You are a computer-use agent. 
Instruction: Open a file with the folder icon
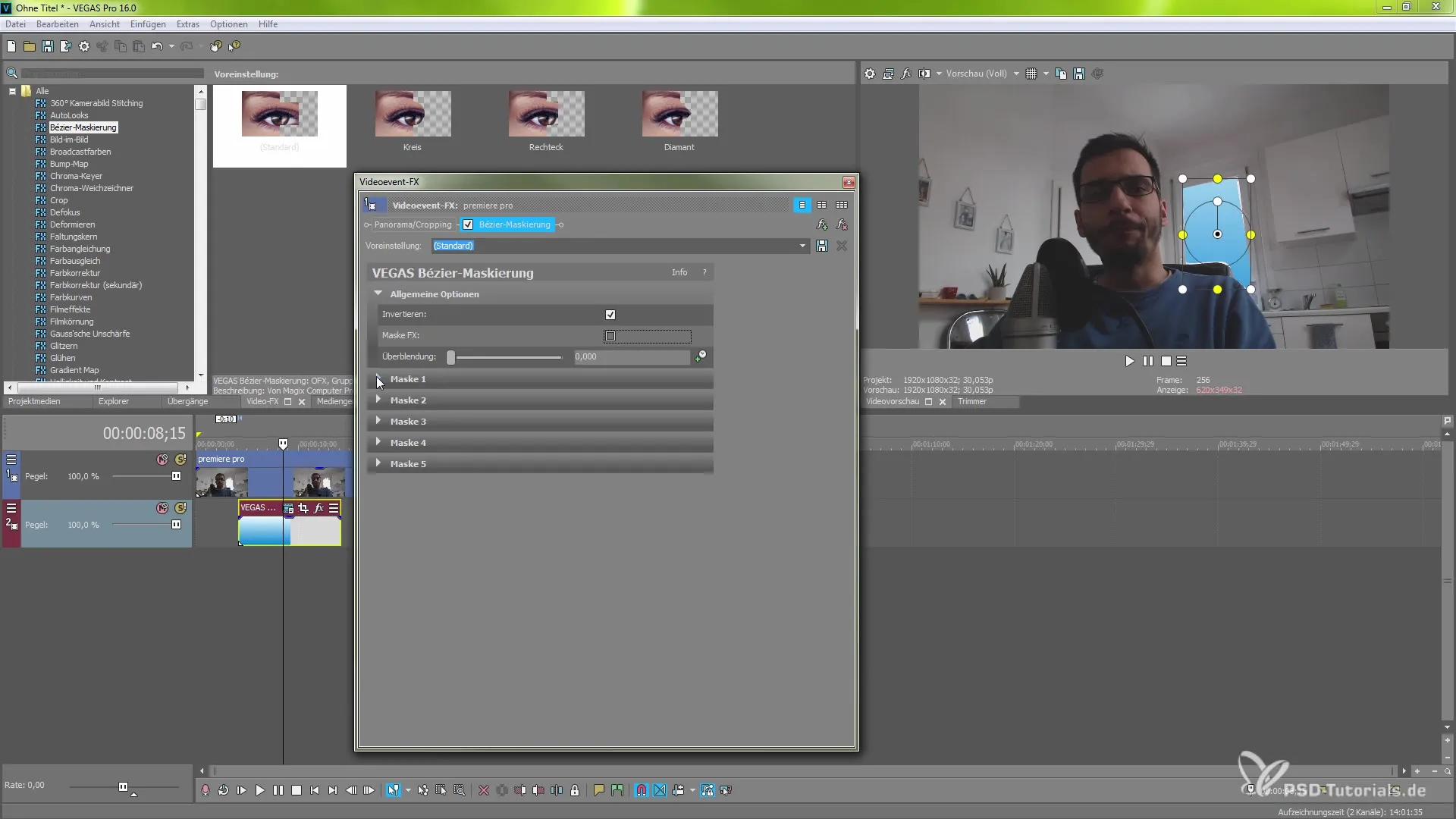[x=30, y=46]
